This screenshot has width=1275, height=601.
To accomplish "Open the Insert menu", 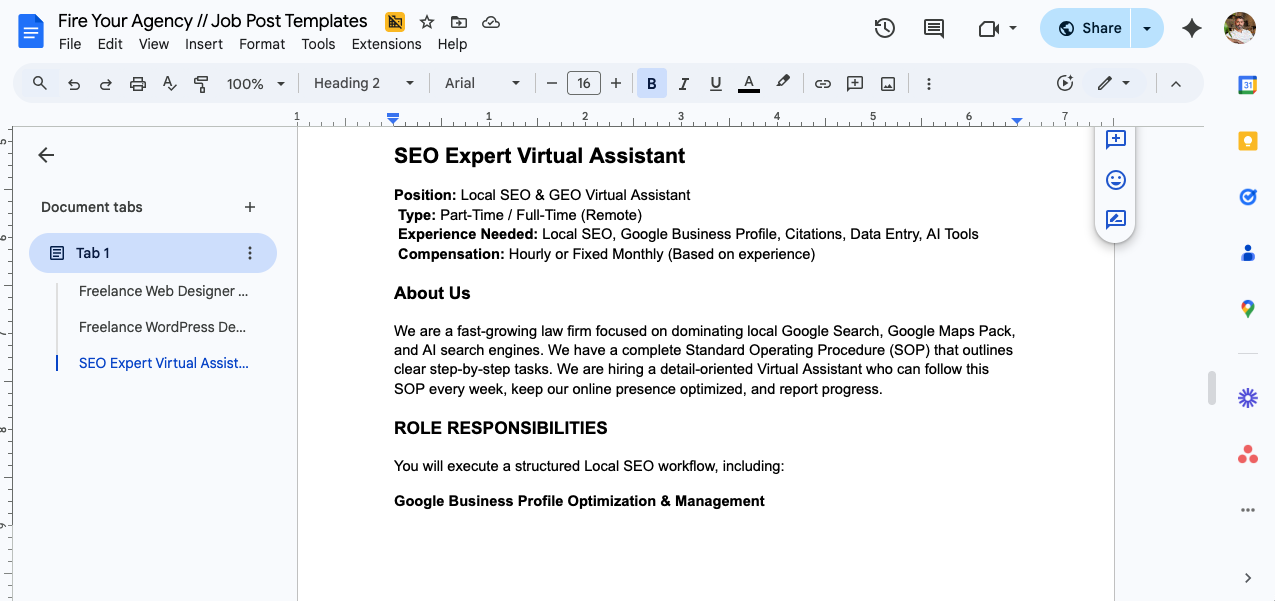I will pyautogui.click(x=204, y=44).
